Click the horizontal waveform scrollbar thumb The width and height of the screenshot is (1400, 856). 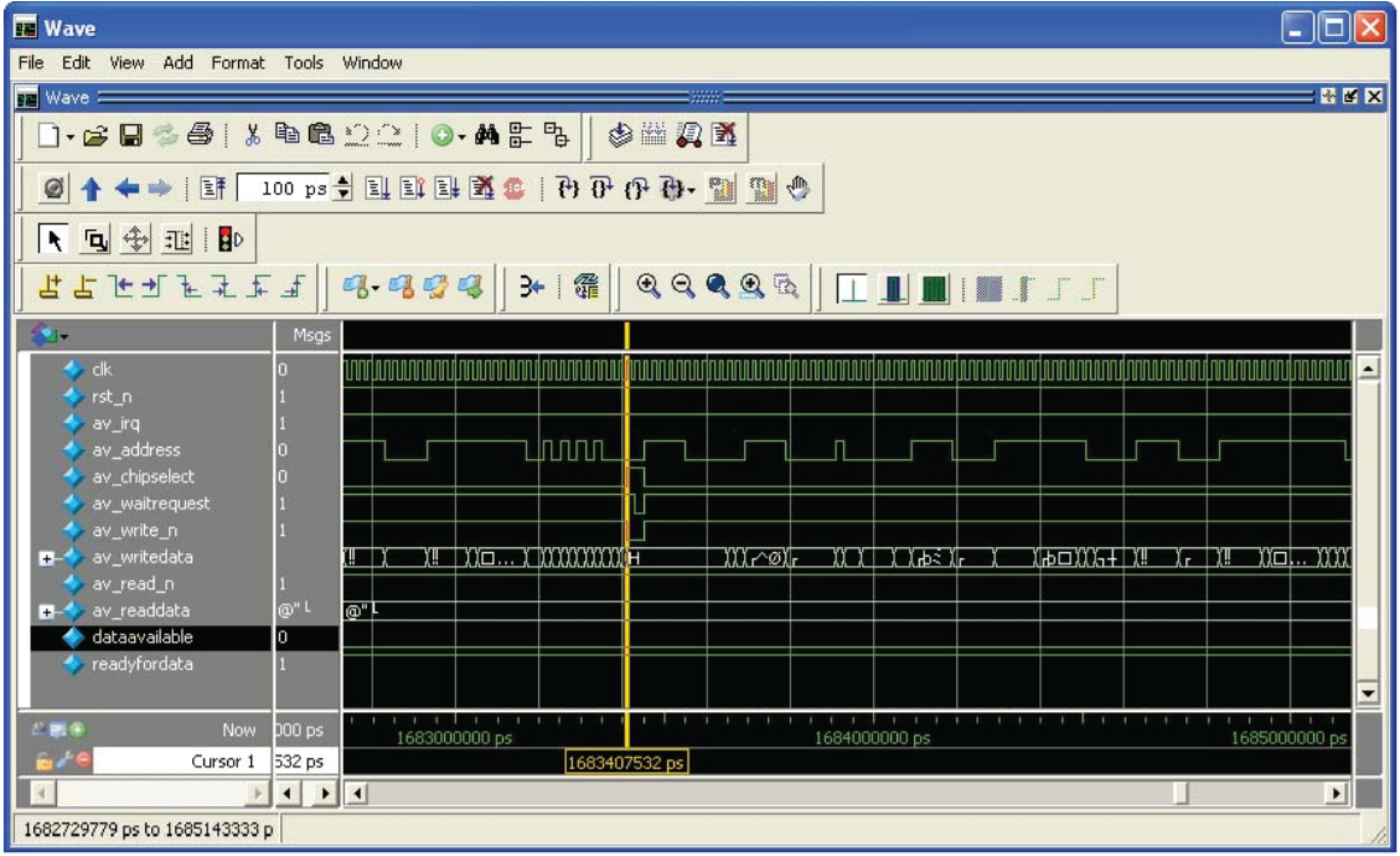click(x=1180, y=793)
